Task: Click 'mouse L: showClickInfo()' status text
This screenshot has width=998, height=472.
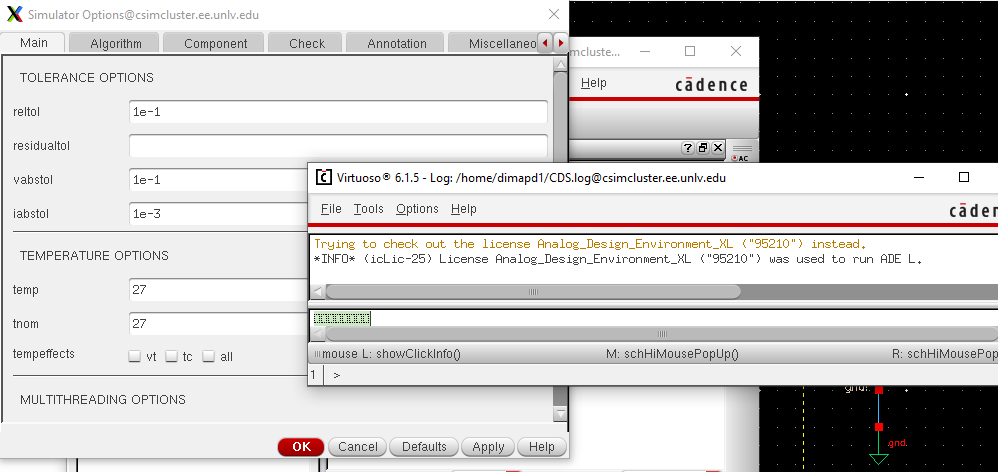Action: 391,354
